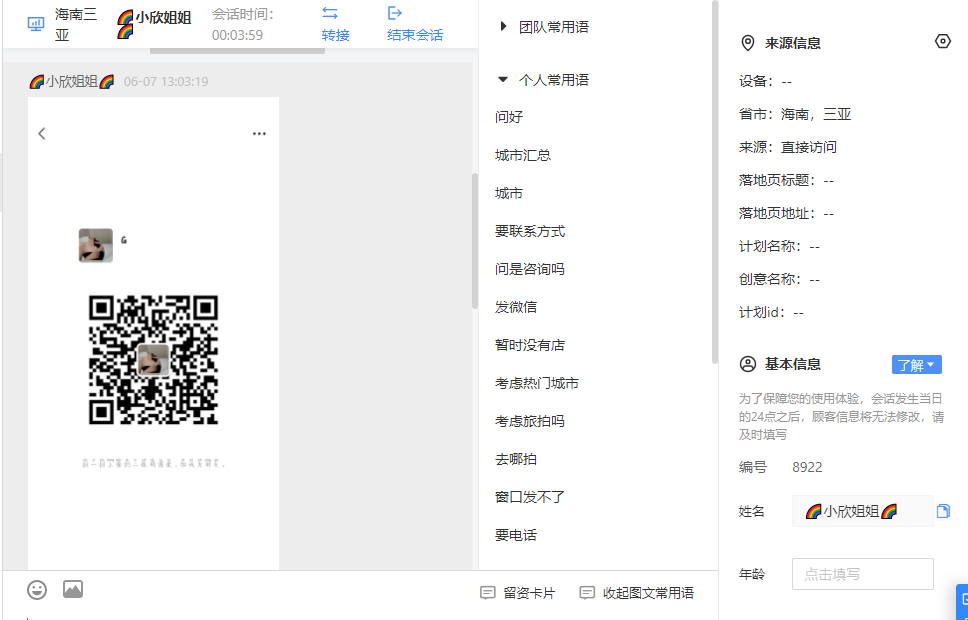The width and height of the screenshot is (968, 620).
Task: Open the emoji picker smiley icon
Action: 37,590
